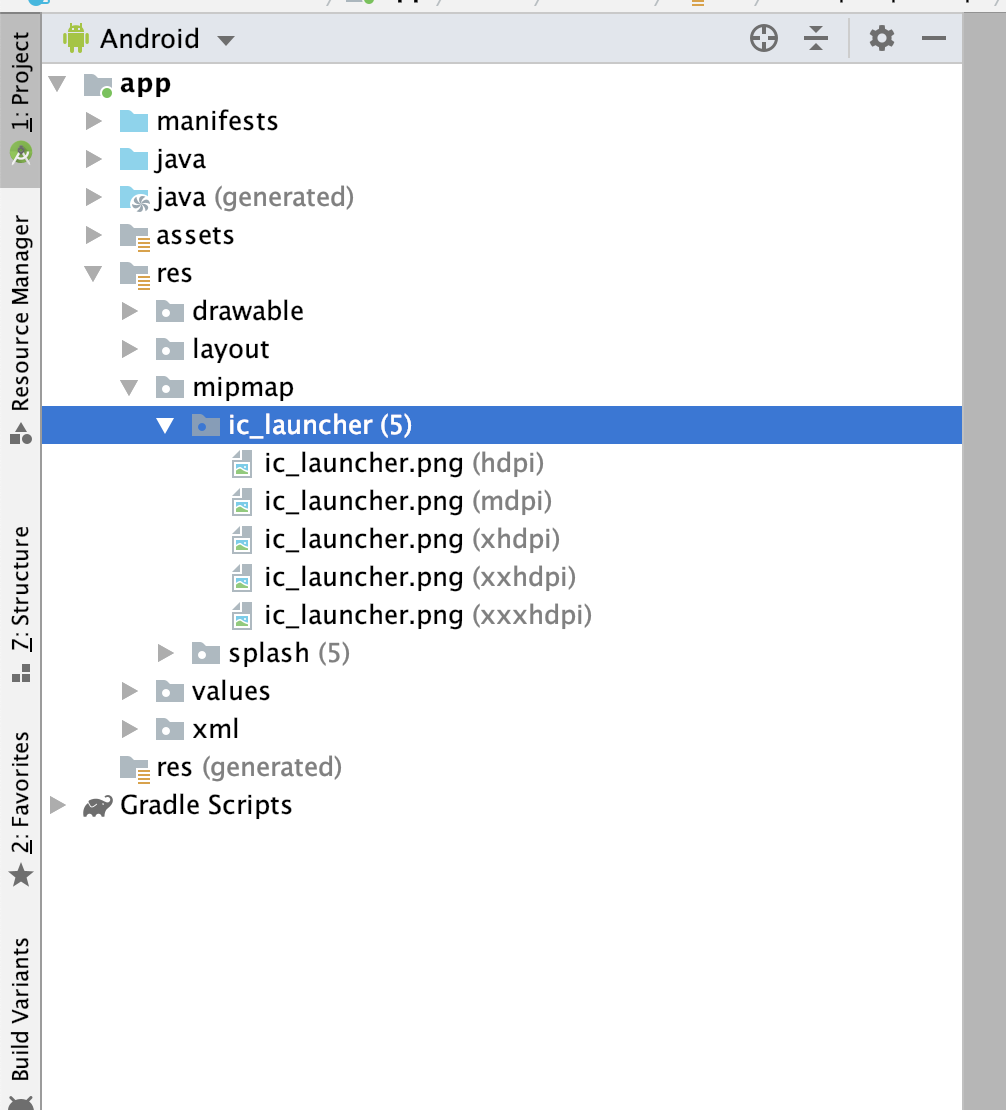Screen dimensions: 1006x1110
Task: Select Gradle Scripts in the tree
Action: point(205,805)
